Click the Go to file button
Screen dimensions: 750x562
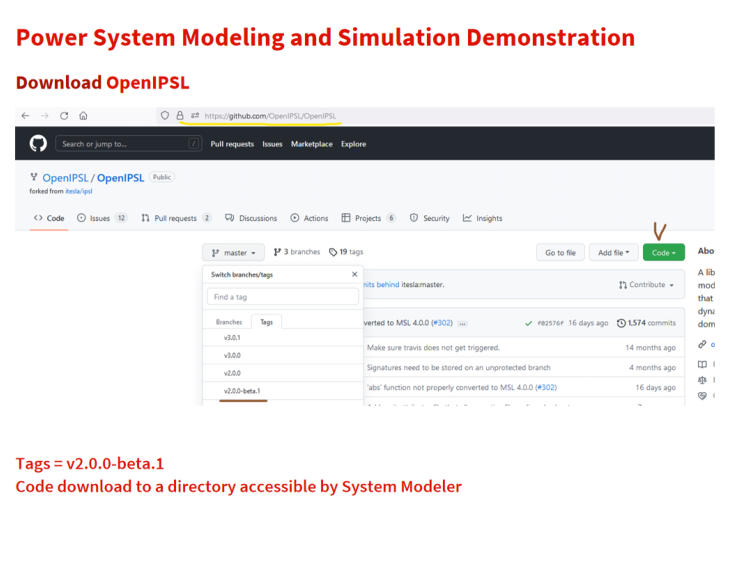pyautogui.click(x=561, y=253)
